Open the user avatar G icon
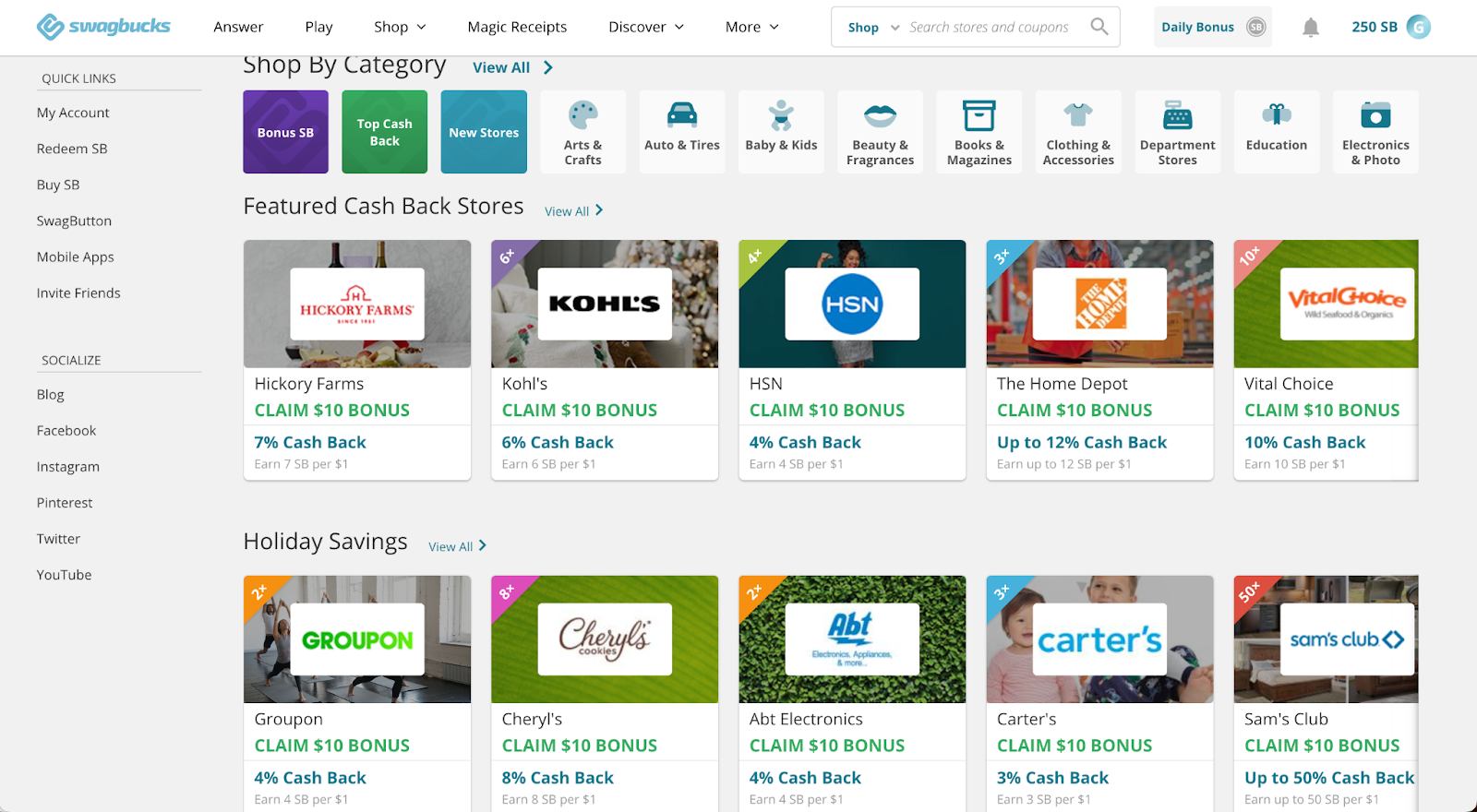 [1419, 27]
